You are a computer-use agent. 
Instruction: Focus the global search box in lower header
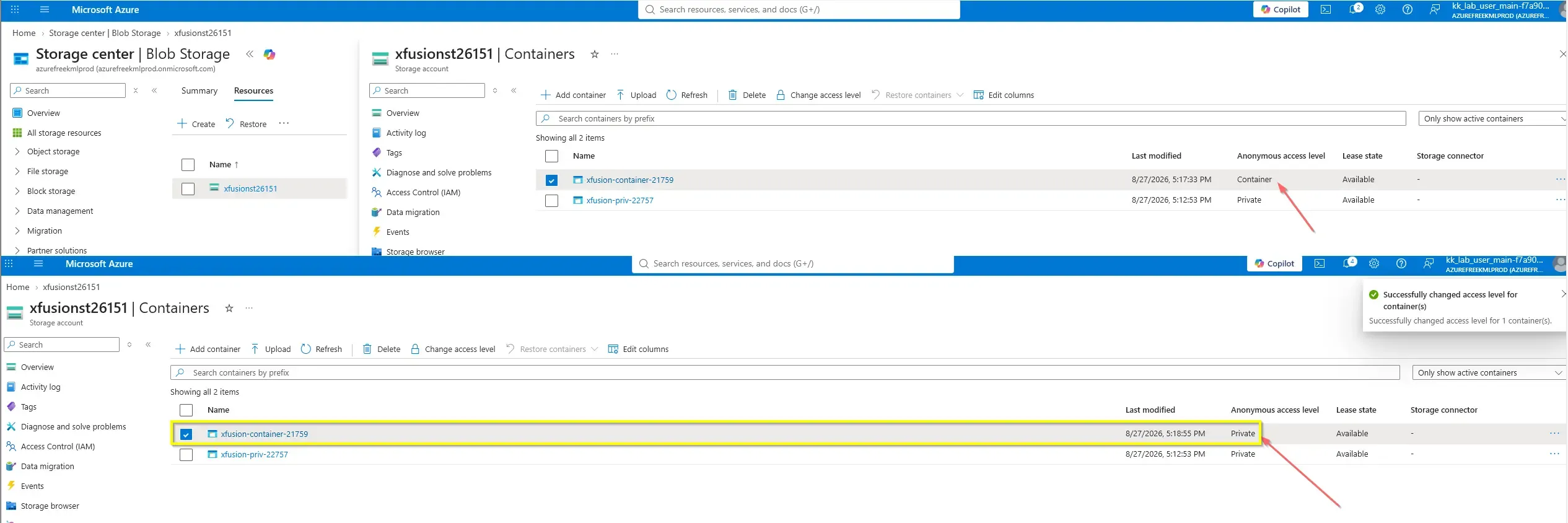pos(793,264)
